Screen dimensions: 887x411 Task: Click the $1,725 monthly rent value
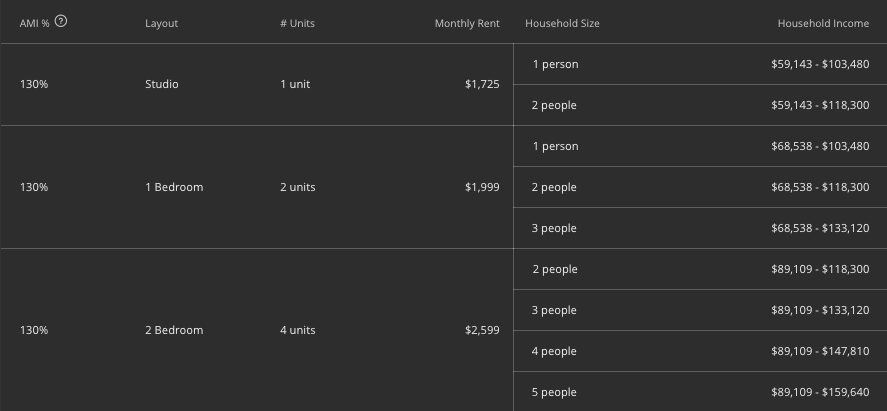[482, 84]
